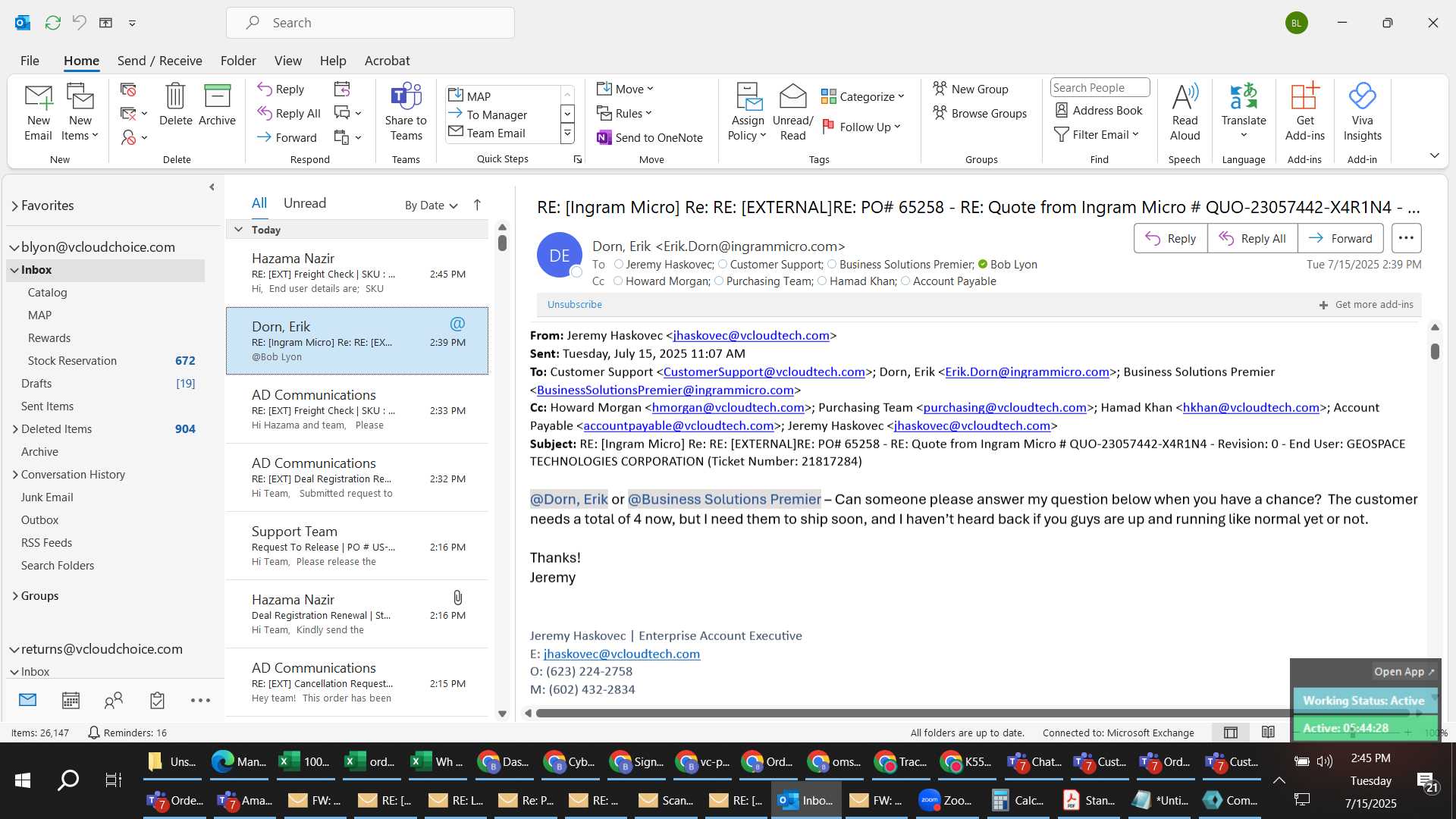
Task: Switch to Tasks view in navigation bar
Action: (157, 700)
